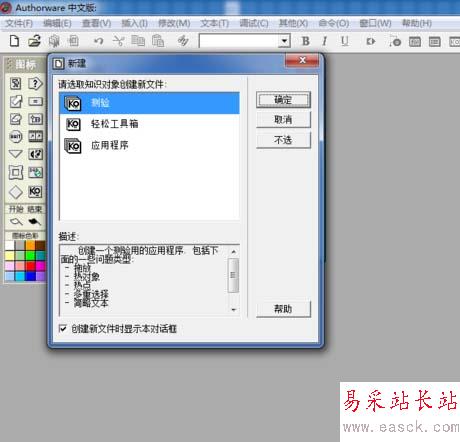Open the 文件(F) menu
This screenshot has width=460, height=442.
point(19,23)
